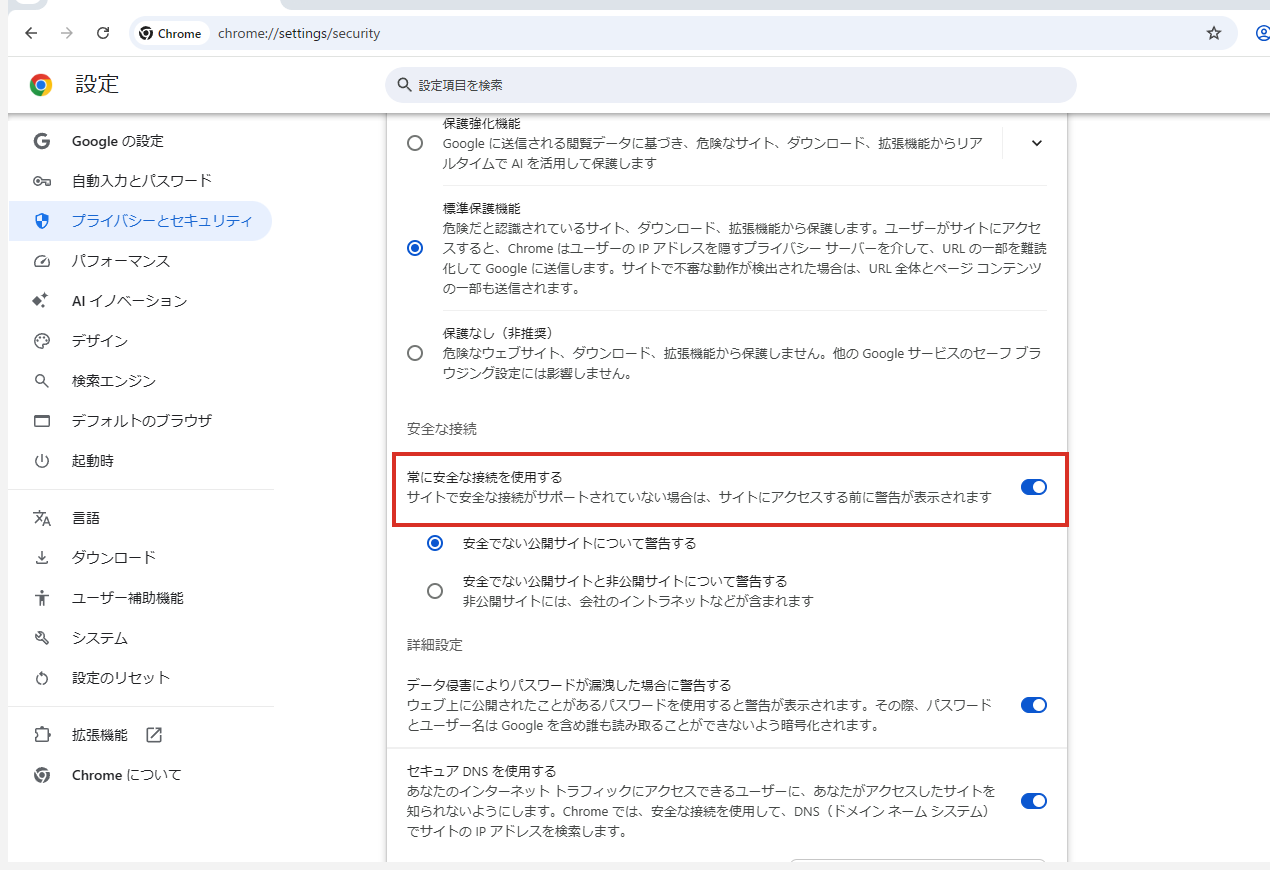Image resolution: width=1270 pixels, height=870 pixels.
Task: Select 安全でない公開サイトと非公開サイト radio
Action: point(435,591)
